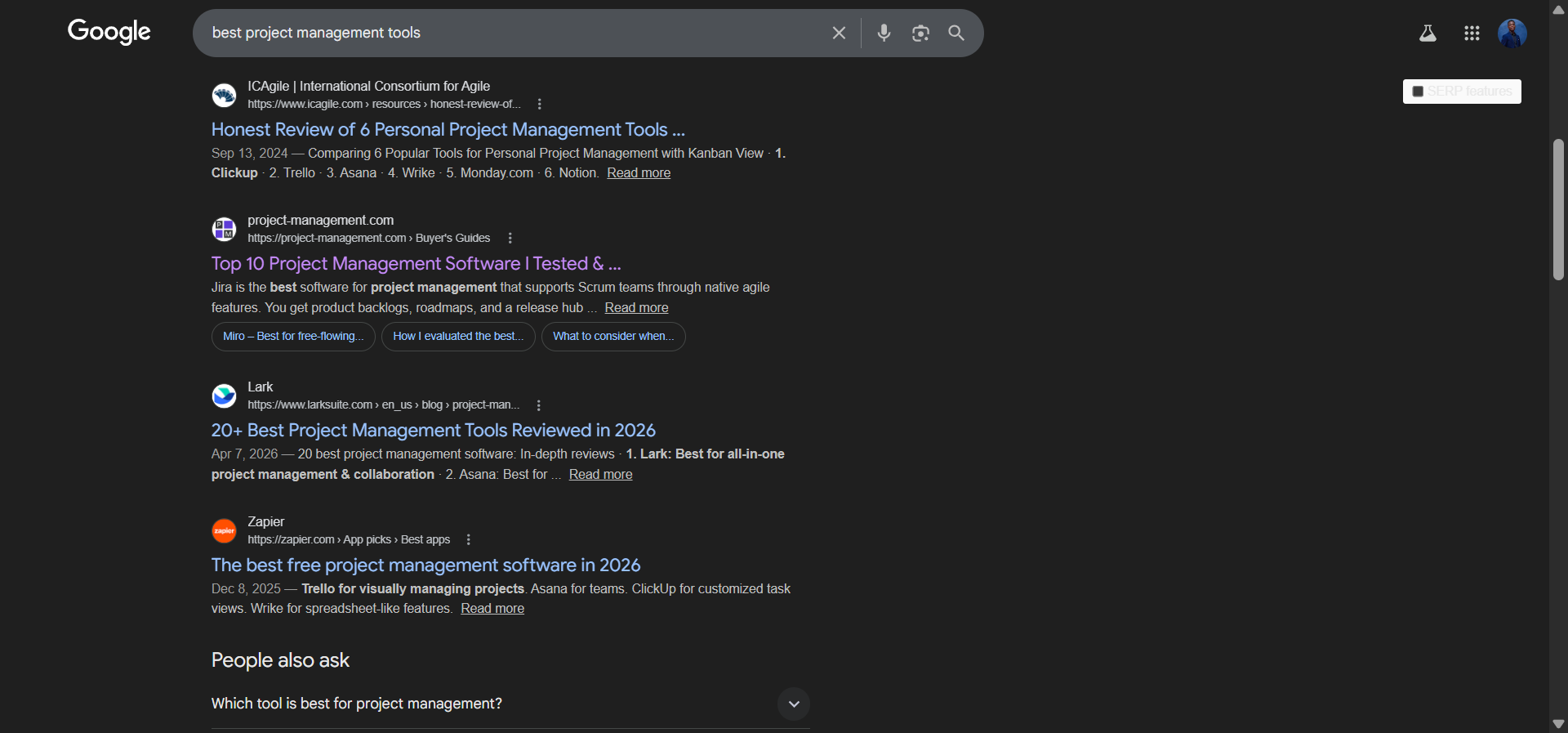Click the page vertical scrollbar thumb
1568x733 pixels.
click(x=1558, y=210)
